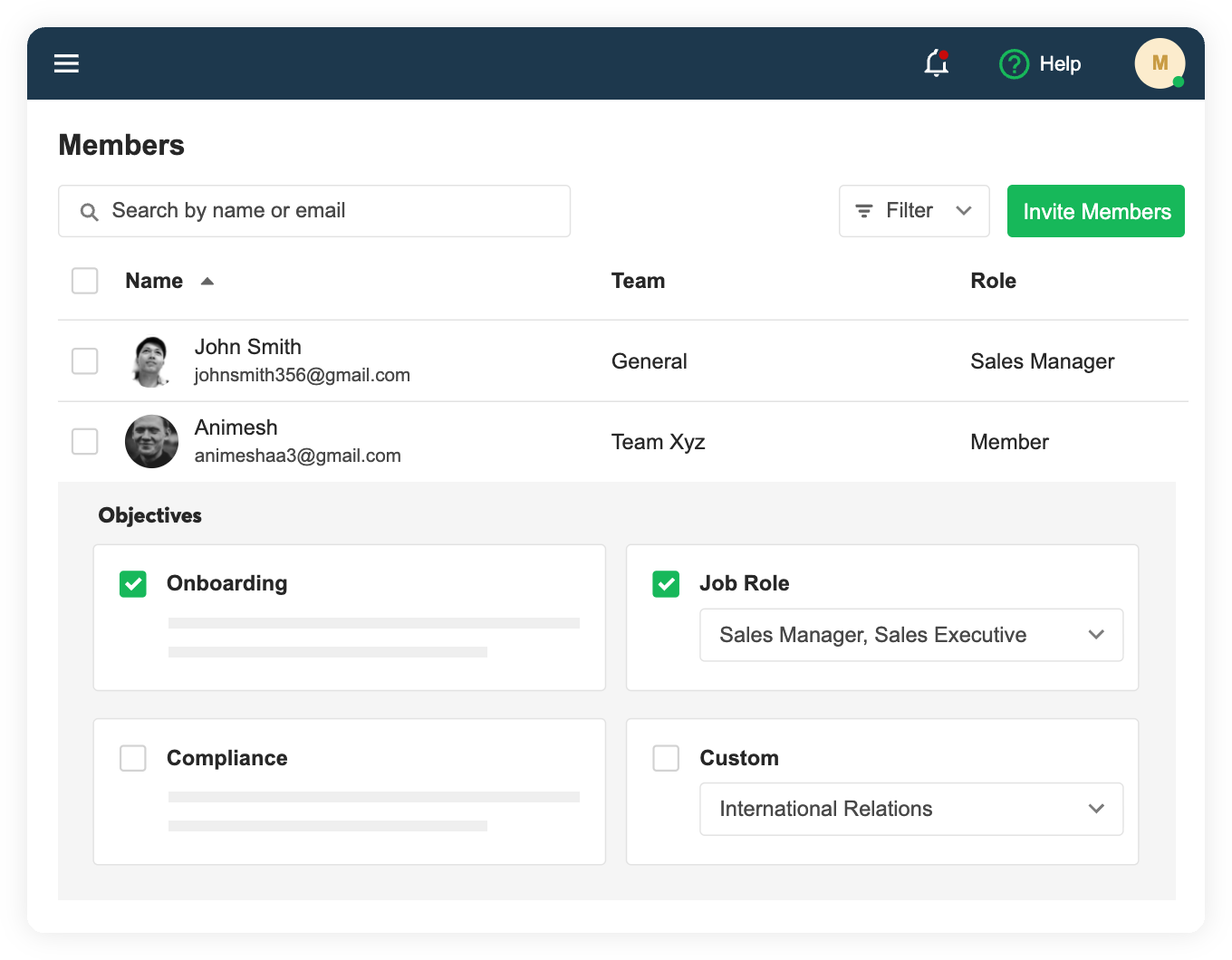Click the General team cell
Screen dimensions: 1232x960
pos(650,361)
